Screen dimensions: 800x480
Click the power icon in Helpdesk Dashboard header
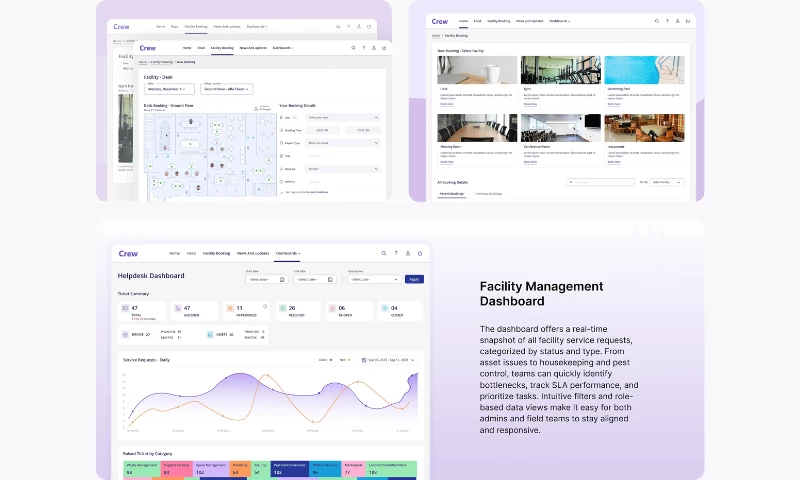[419, 254]
